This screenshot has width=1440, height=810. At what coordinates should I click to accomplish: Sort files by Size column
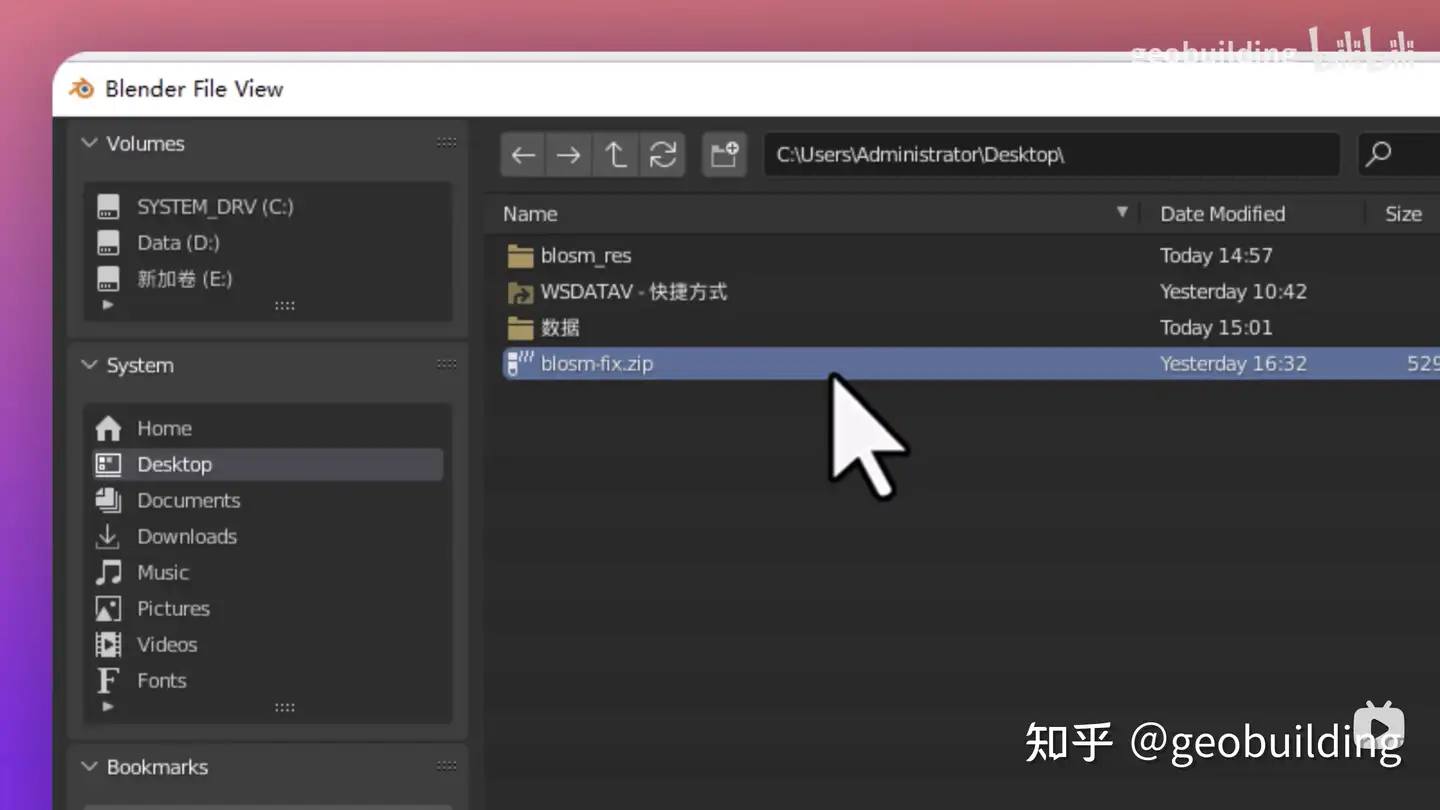tap(1403, 214)
